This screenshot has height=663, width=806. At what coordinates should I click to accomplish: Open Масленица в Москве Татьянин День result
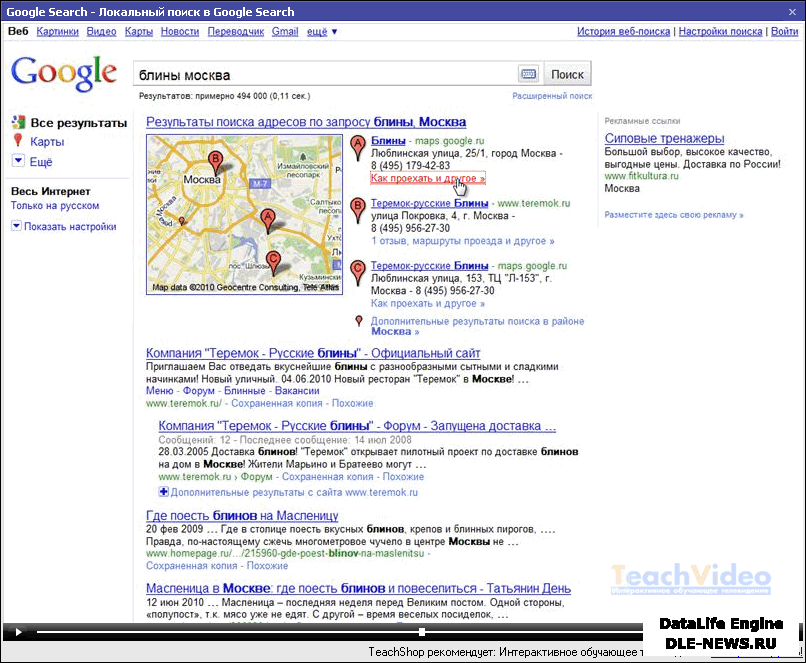point(358,588)
